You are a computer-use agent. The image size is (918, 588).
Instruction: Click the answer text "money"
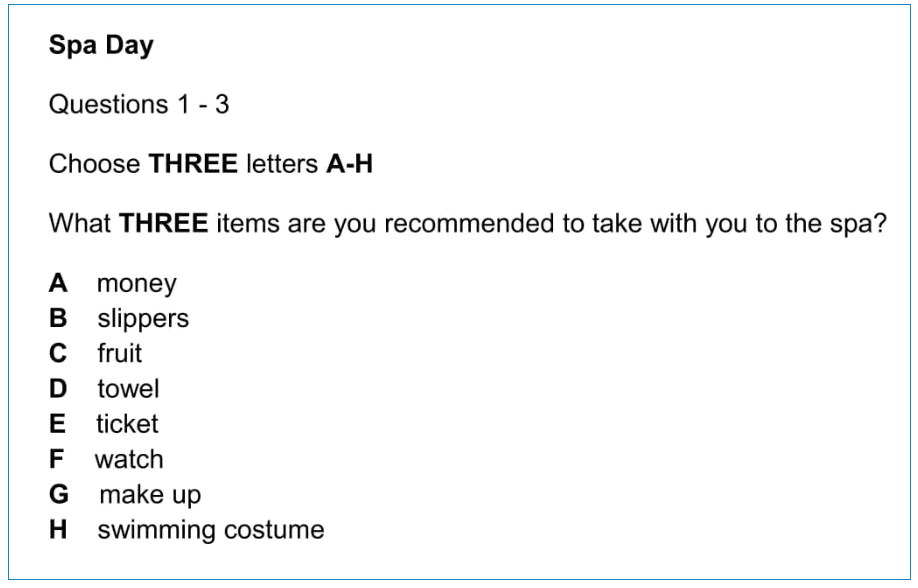click(137, 284)
